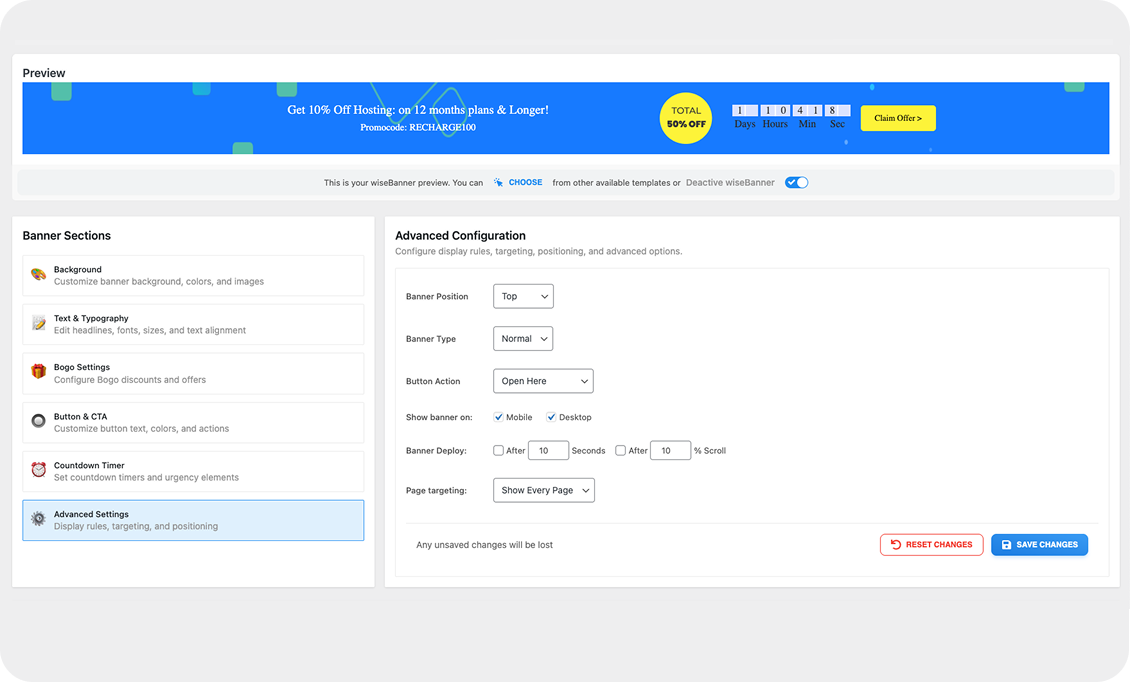Viewport: 1130px width, 682px height.
Task: Enable the After Seconds deploy checkbox
Action: [498, 451]
